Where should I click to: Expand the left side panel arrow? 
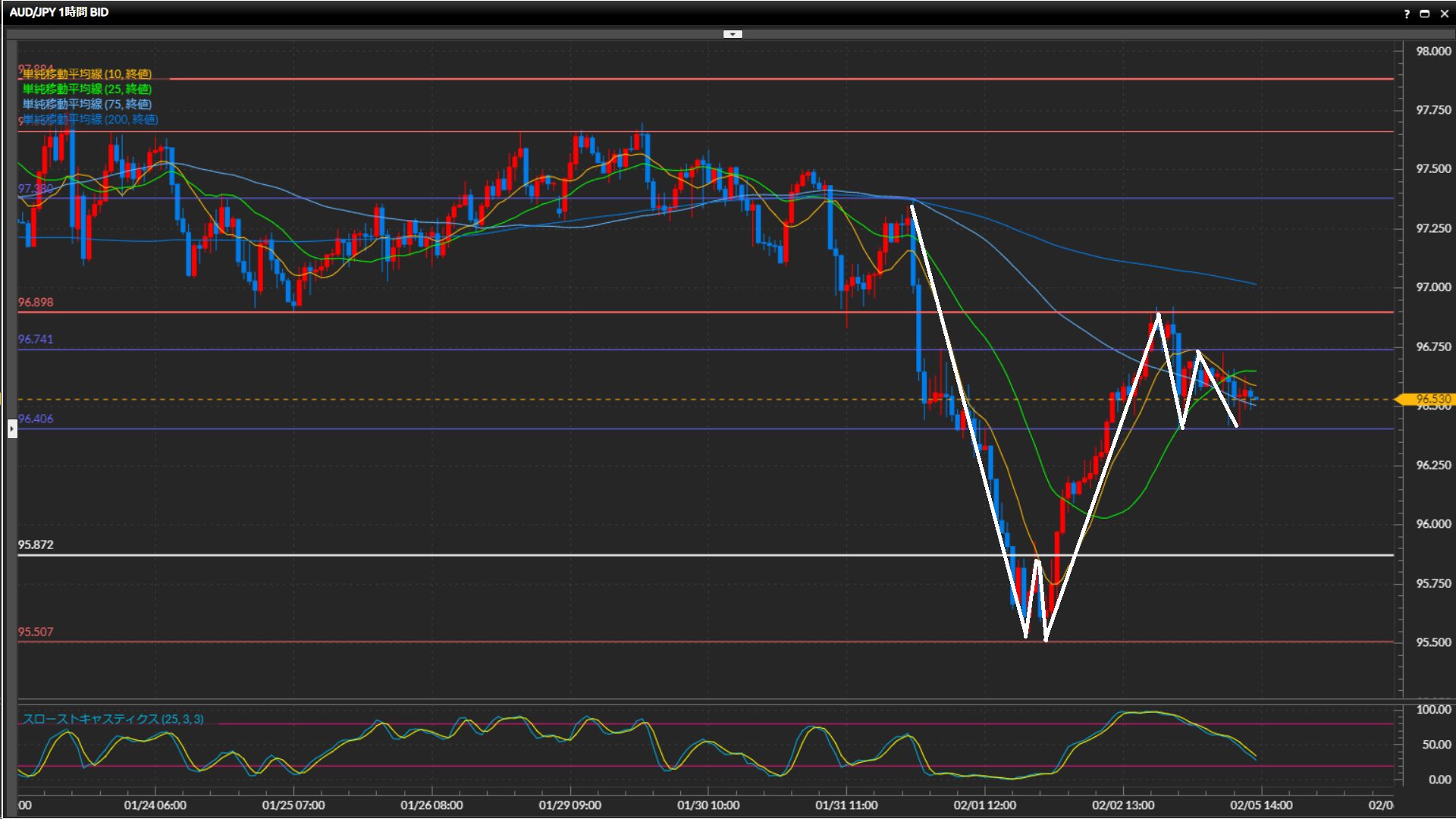(x=12, y=429)
